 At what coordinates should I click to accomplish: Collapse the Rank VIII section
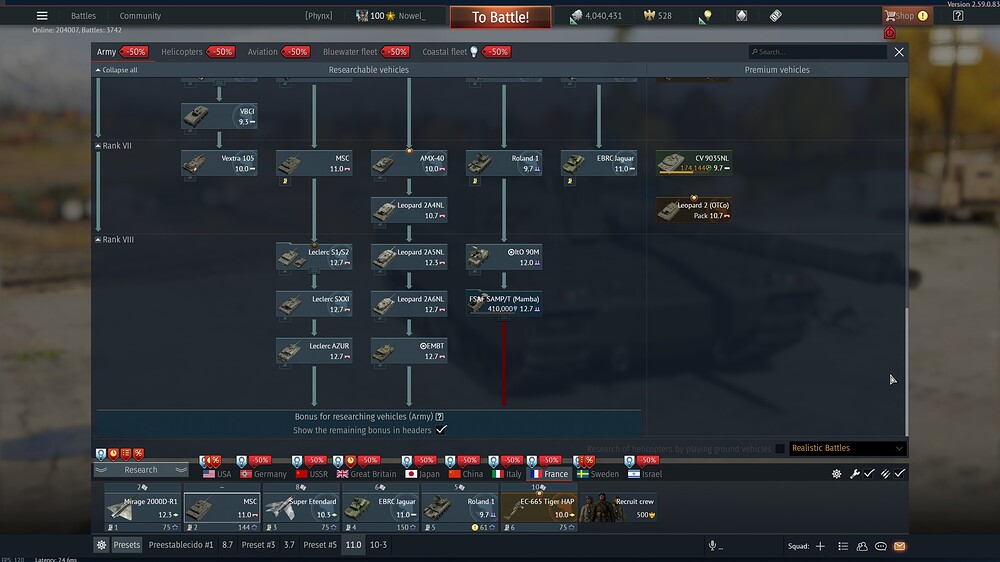115,239
